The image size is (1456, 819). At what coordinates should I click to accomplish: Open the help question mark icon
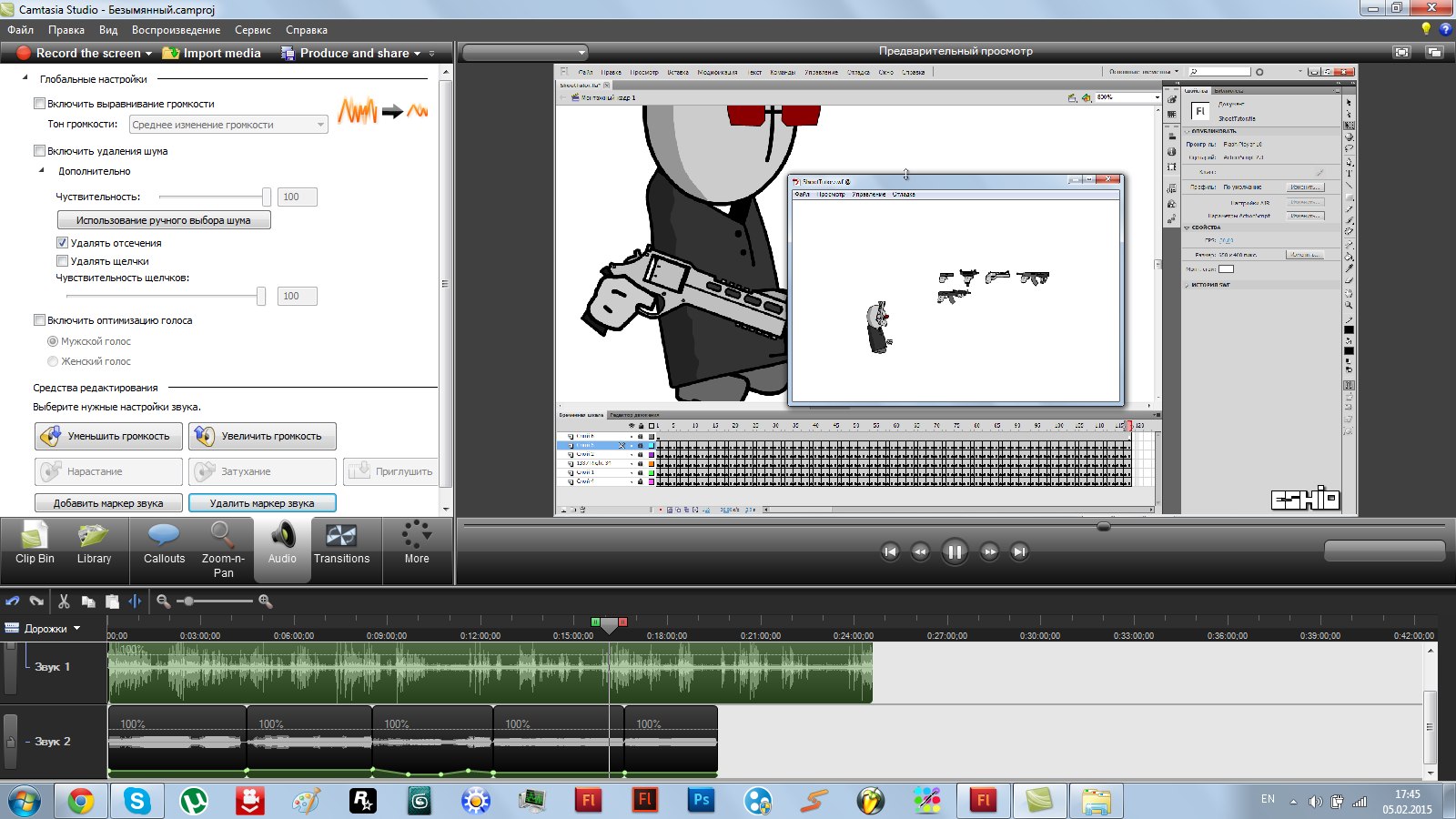(x=1445, y=29)
